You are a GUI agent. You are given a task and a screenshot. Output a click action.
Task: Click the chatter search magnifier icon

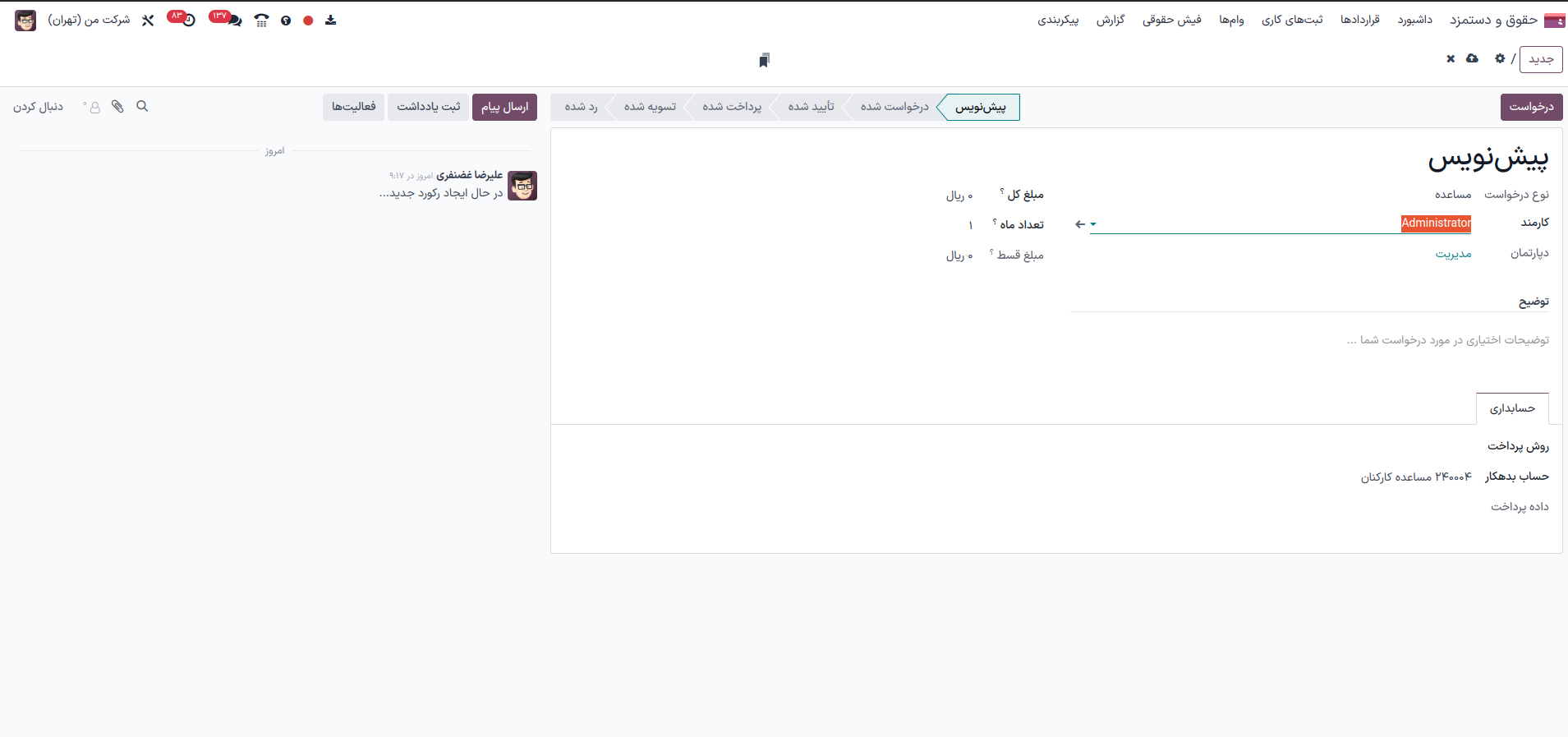click(x=142, y=107)
